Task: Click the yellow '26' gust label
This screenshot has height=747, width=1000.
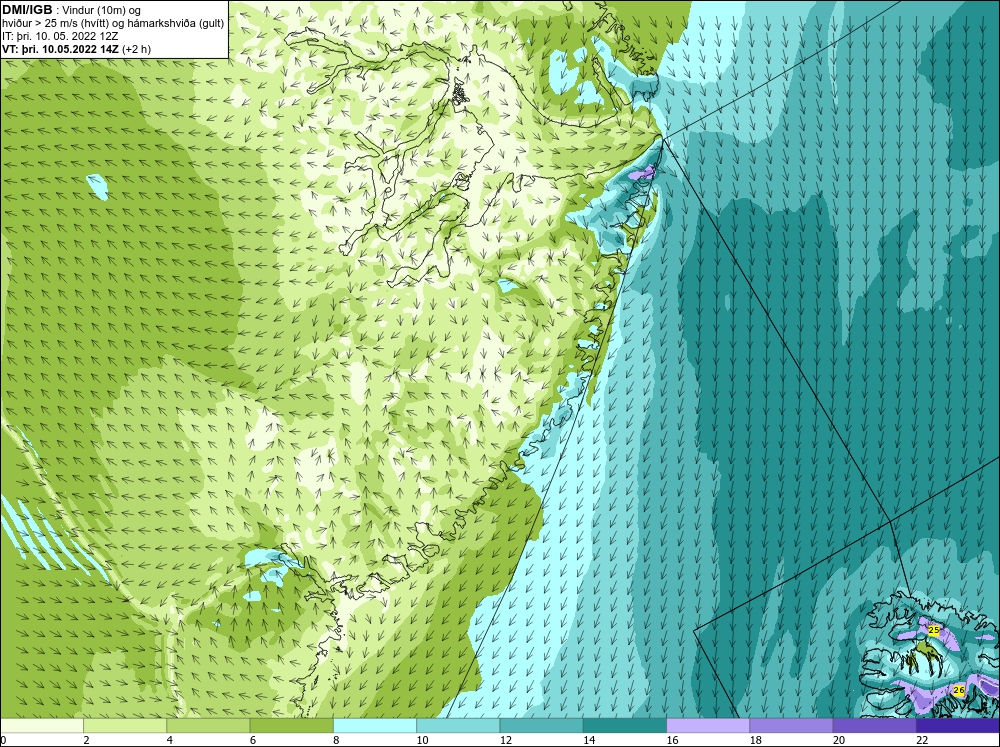Action: coord(959,690)
